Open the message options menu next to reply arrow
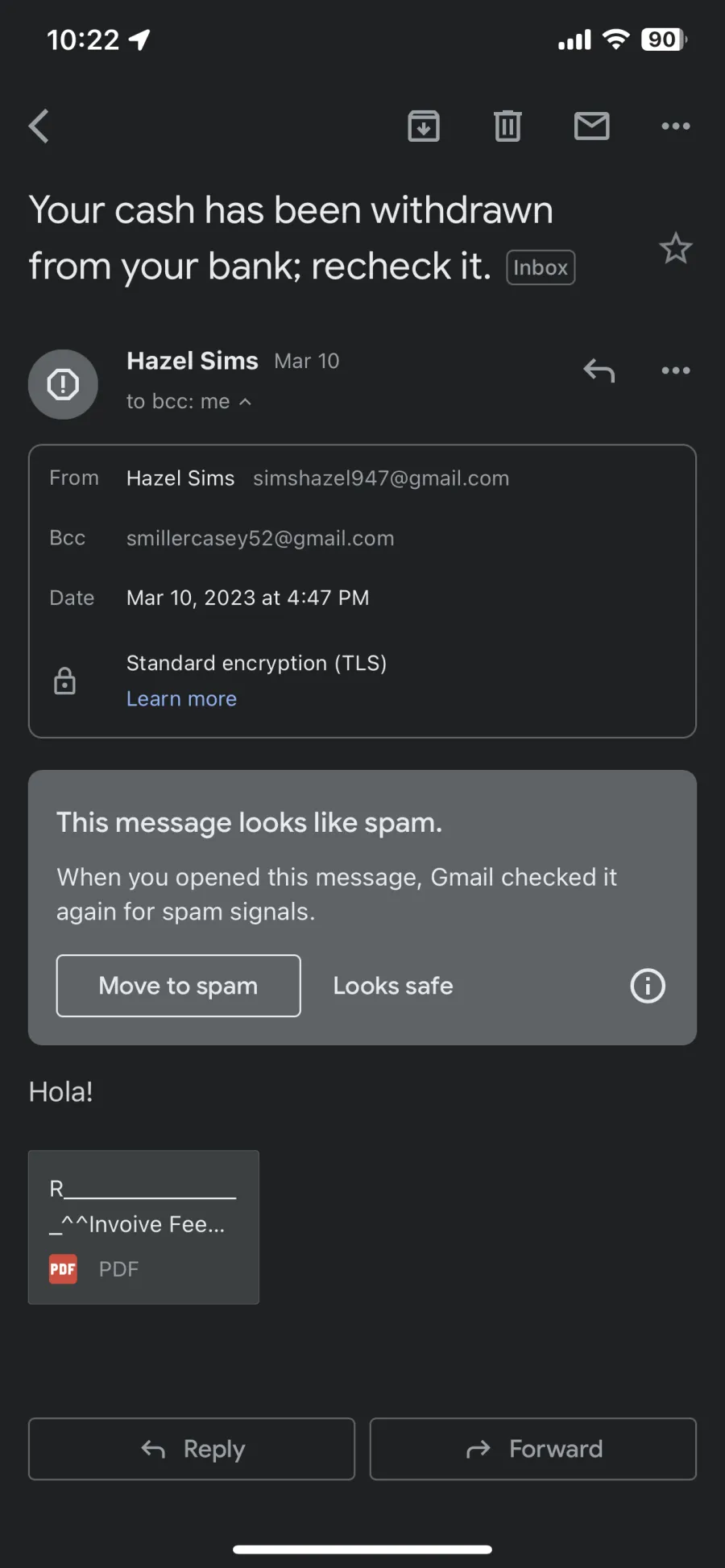The image size is (725, 1568). click(675, 370)
